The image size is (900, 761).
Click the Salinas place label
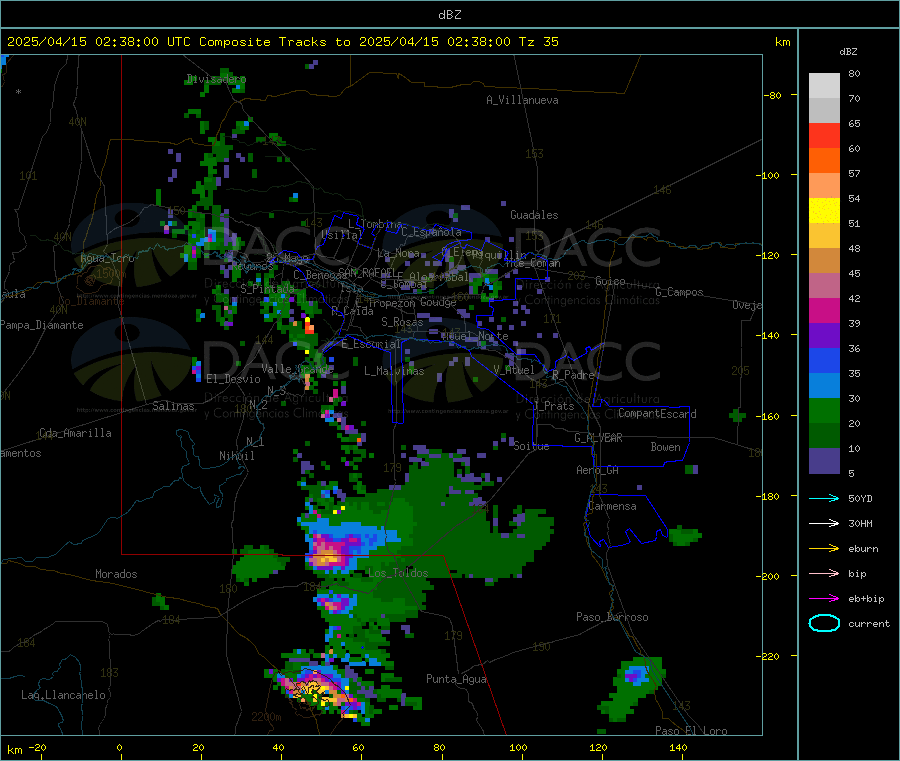click(173, 406)
